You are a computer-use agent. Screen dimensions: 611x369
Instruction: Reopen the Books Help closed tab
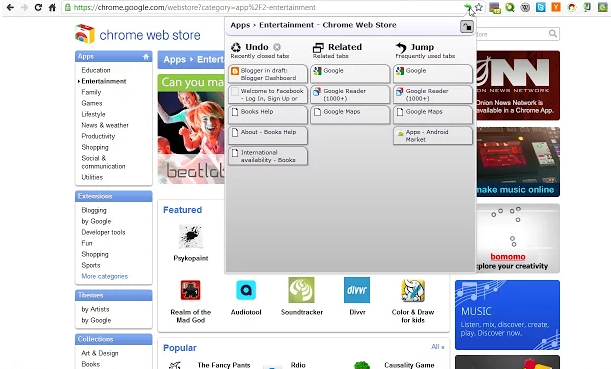pos(268,115)
